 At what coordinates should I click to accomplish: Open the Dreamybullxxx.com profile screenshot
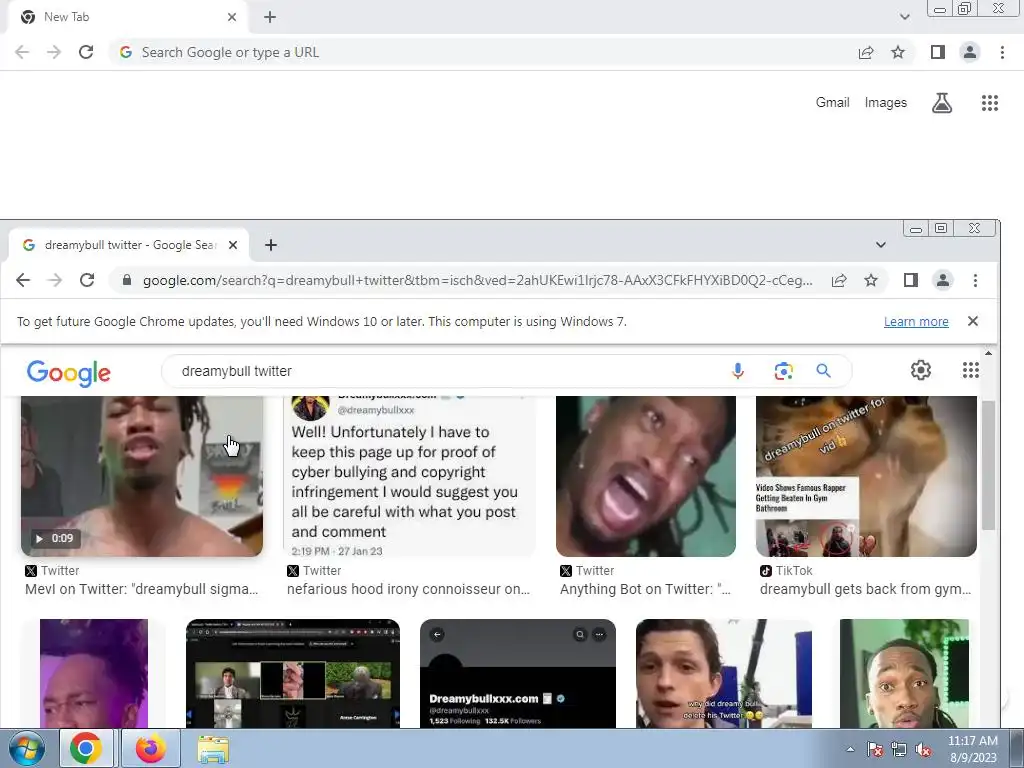tap(518, 673)
